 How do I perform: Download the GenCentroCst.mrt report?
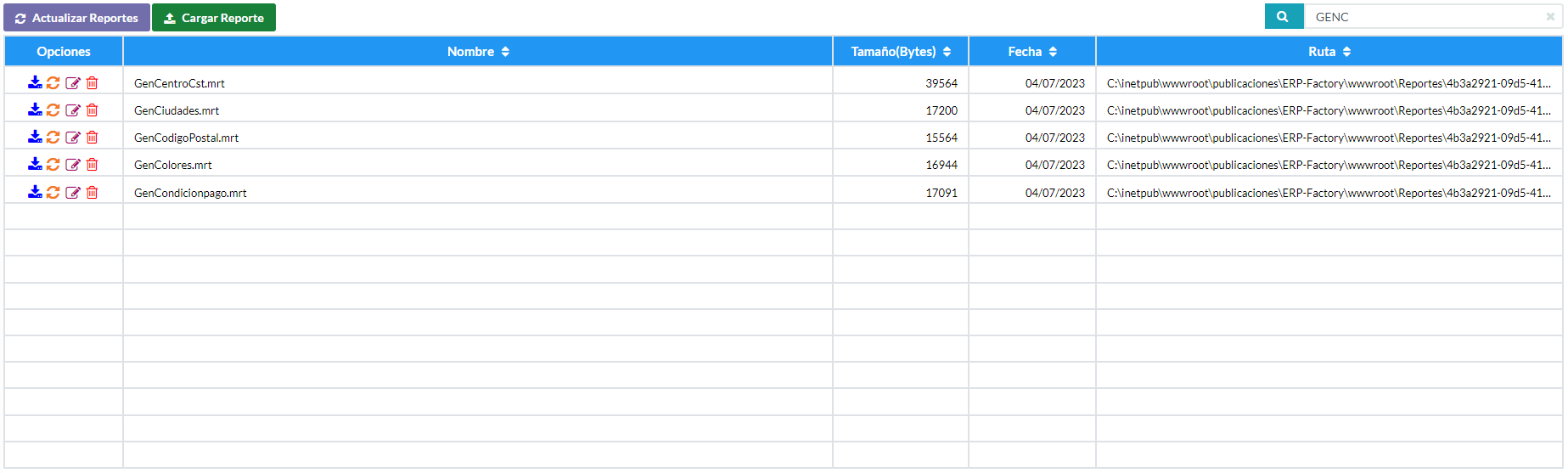[x=35, y=82]
